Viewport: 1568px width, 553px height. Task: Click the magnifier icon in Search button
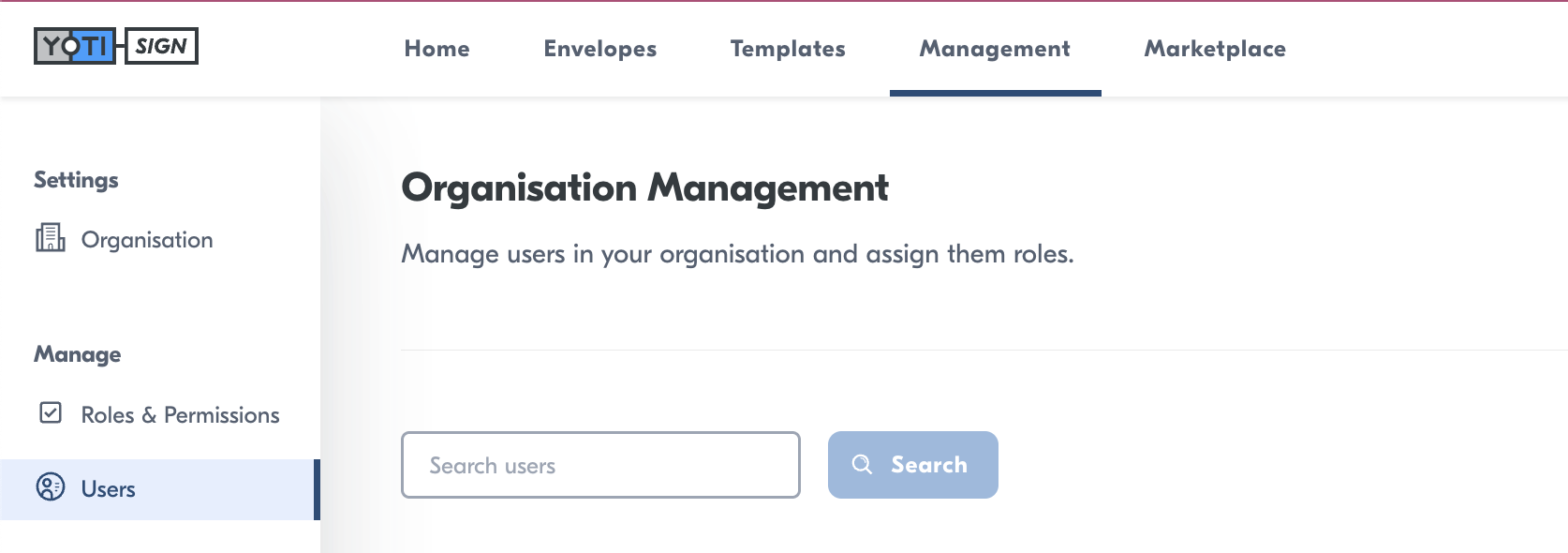coord(862,464)
